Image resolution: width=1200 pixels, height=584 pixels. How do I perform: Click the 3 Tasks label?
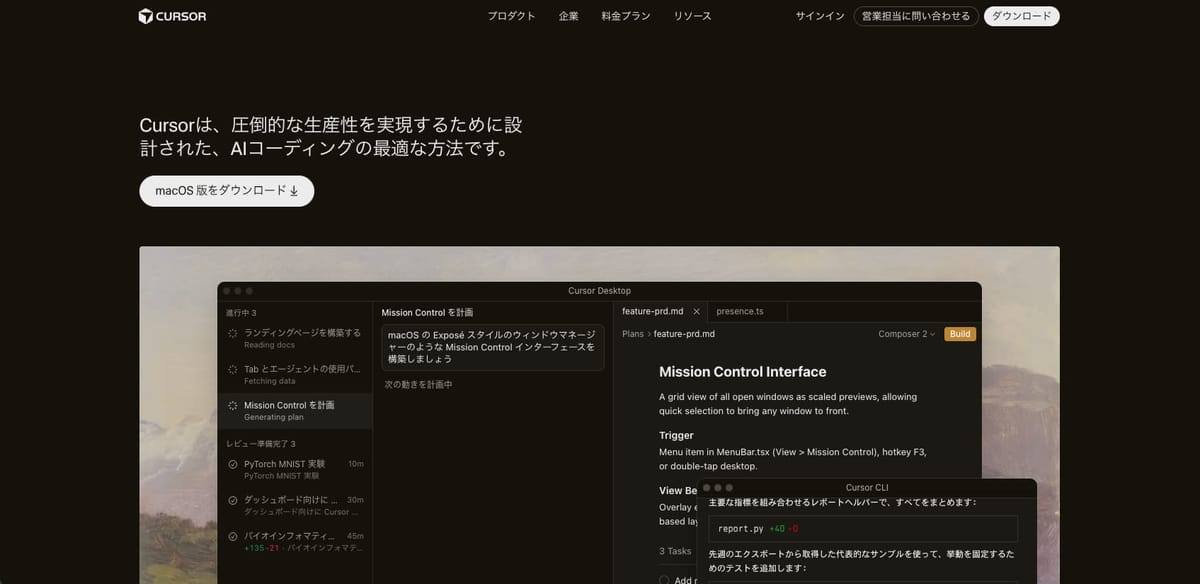tap(675, 551)
